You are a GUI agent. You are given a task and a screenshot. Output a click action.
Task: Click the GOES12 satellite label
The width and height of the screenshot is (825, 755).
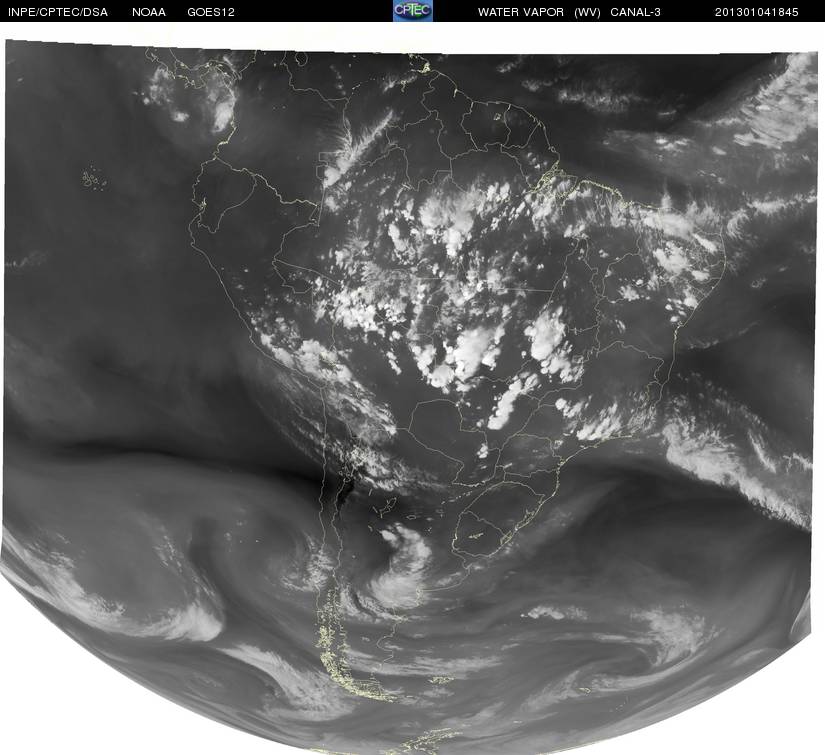(211, 12)
